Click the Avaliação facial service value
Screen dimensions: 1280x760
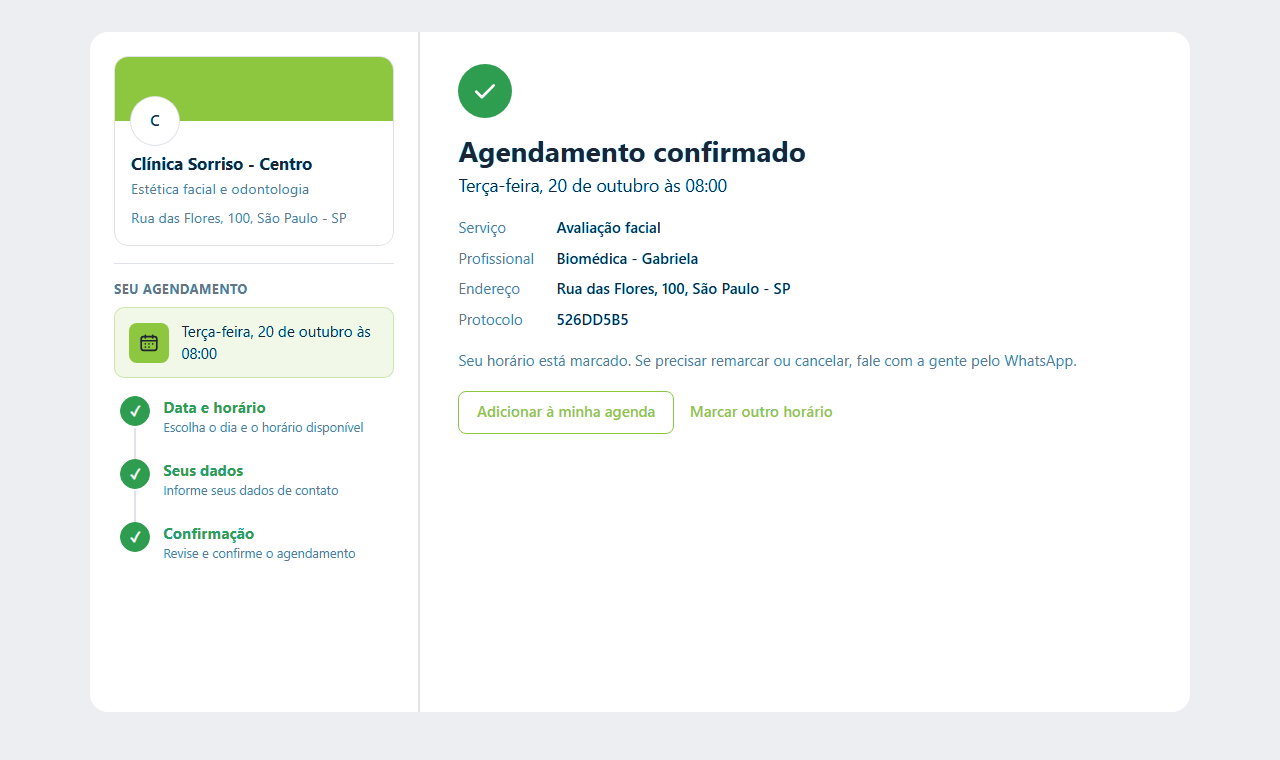click(609, 228)
